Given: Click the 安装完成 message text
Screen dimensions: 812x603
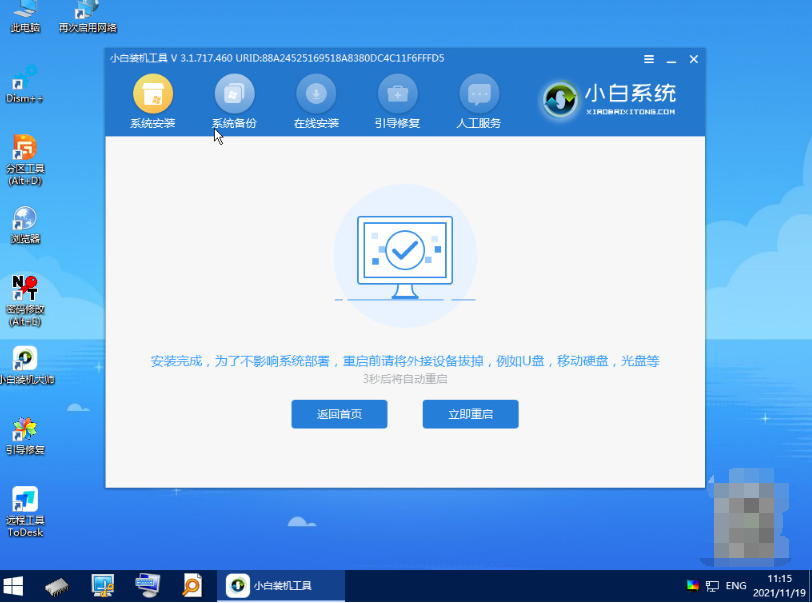Looking at the screenshot, I should pos(405,361).
